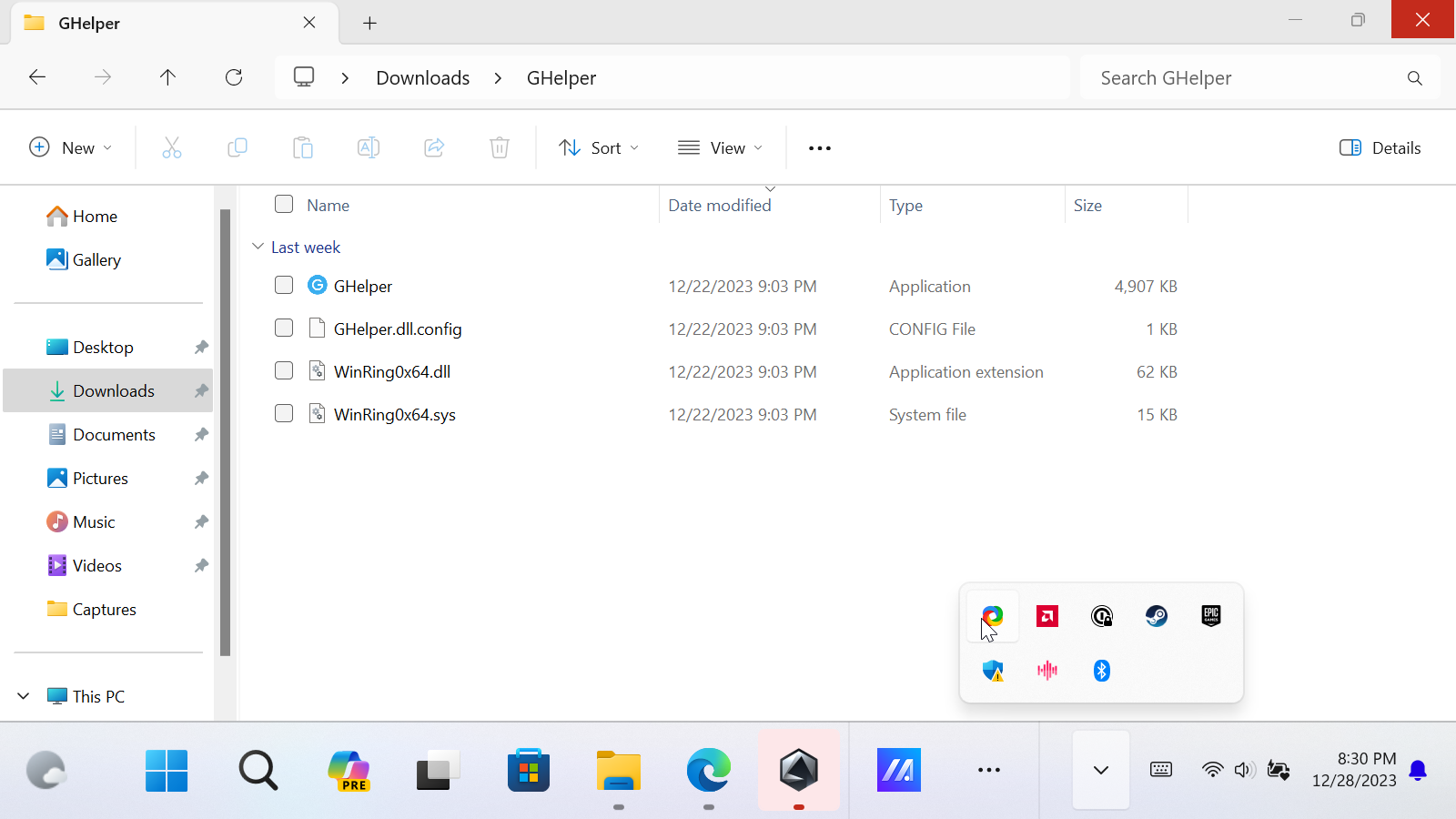This screenshot has width=1456, height=819.
Task: Collapse the hidden tray icons chevron
Action: coord(1101,771)
